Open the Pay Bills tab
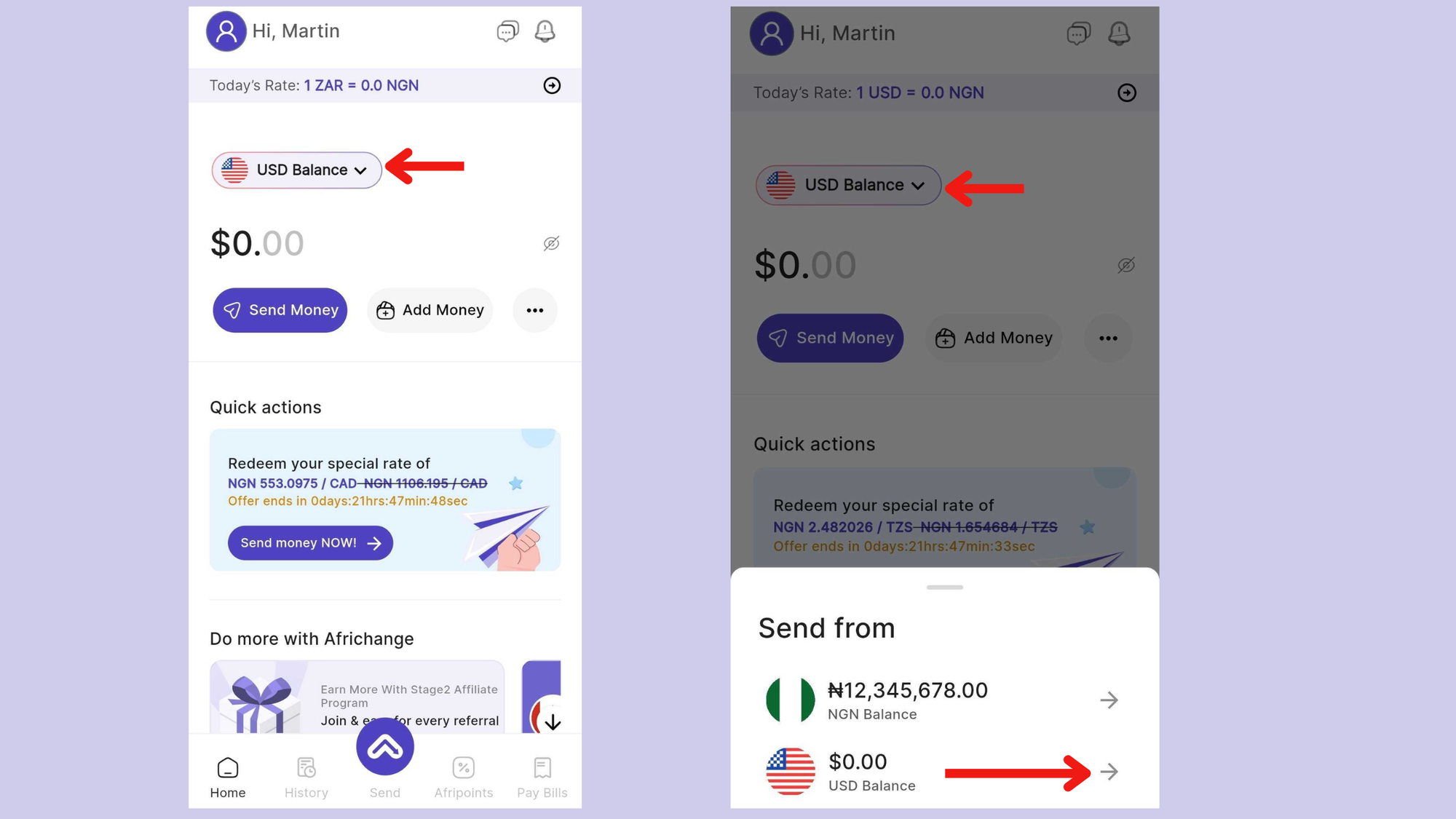Screen dimensions: 1456x819 point(542,778)
